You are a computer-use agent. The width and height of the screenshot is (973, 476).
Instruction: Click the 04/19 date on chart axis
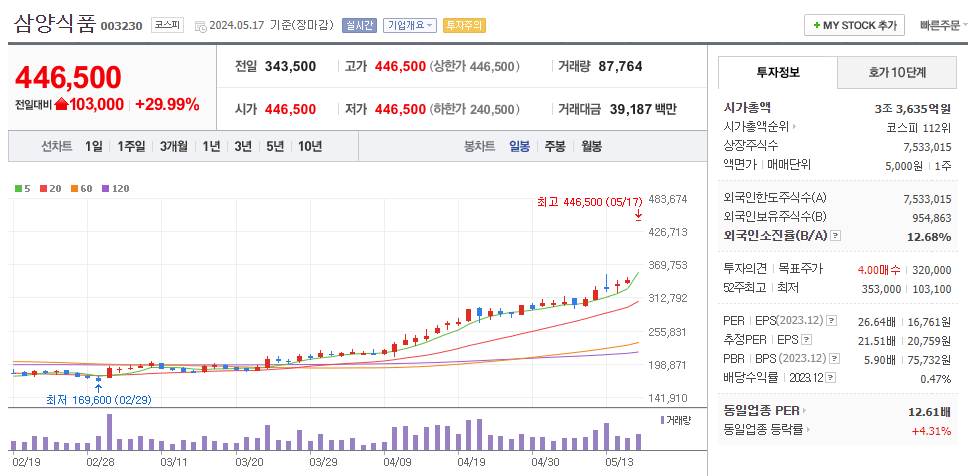click(x=471, y=462)
